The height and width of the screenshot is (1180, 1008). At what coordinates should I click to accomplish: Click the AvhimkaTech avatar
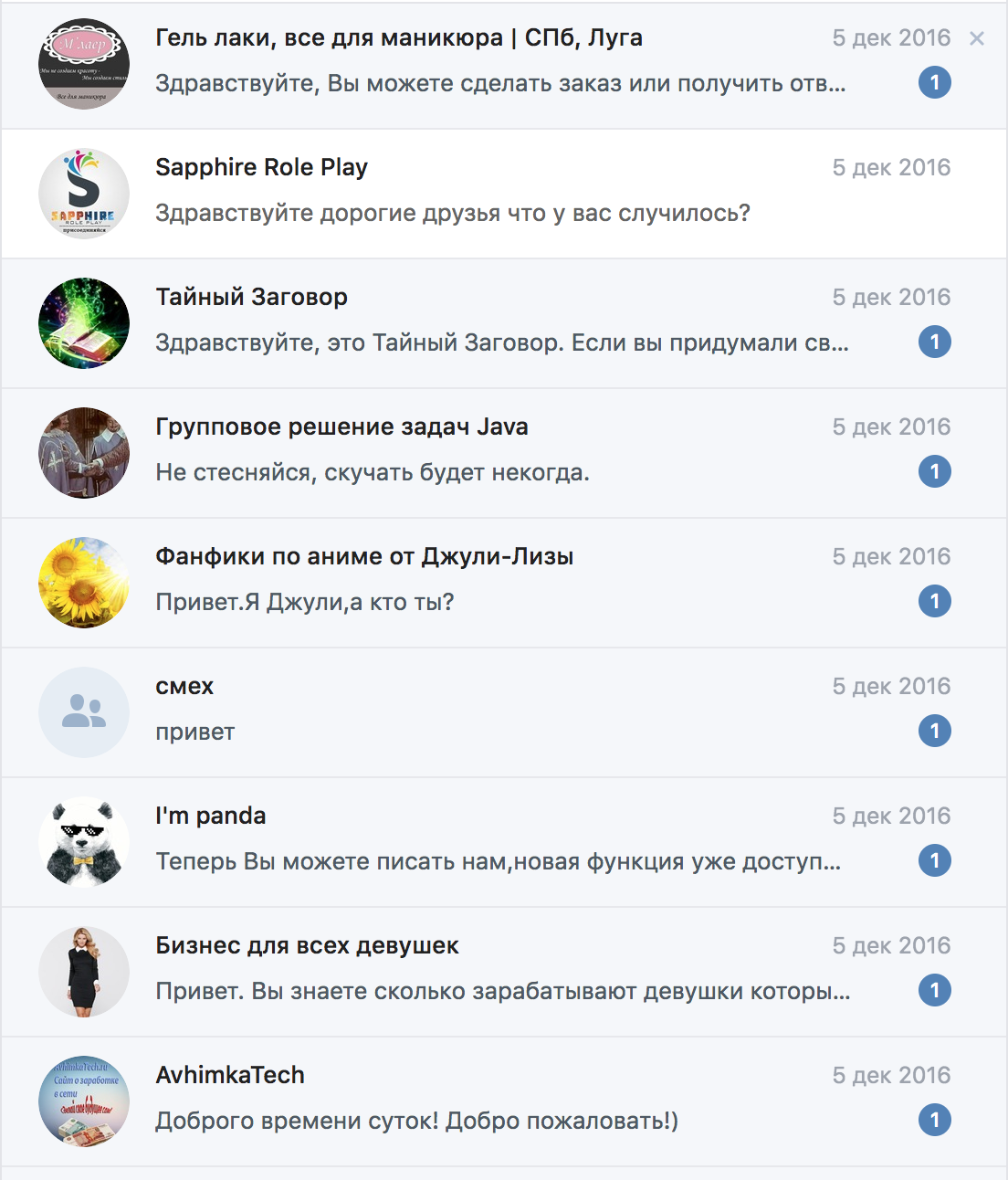tap(84, 1101)
